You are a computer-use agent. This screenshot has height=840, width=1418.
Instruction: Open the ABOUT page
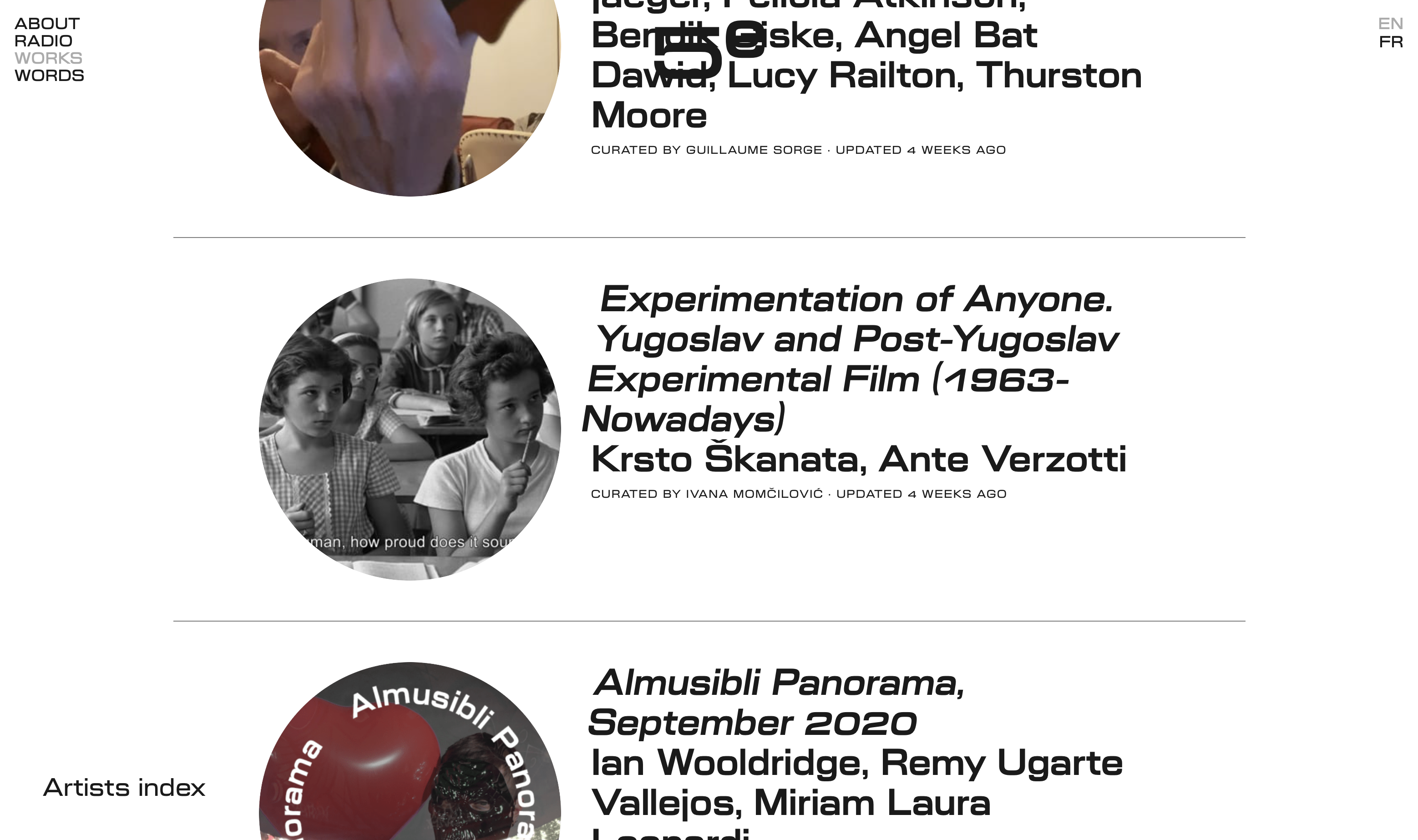[x=47, y=24]
